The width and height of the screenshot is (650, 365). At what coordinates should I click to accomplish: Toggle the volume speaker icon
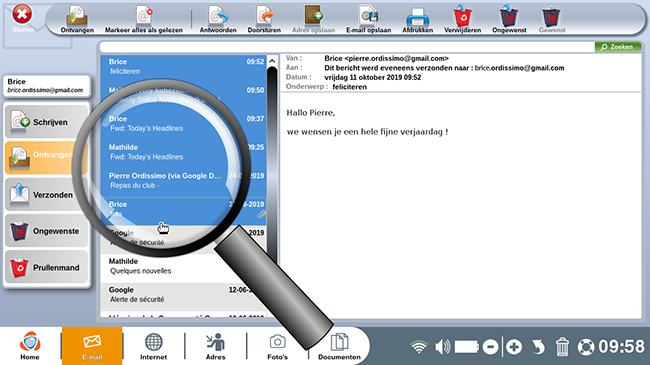tap(442, 346)
